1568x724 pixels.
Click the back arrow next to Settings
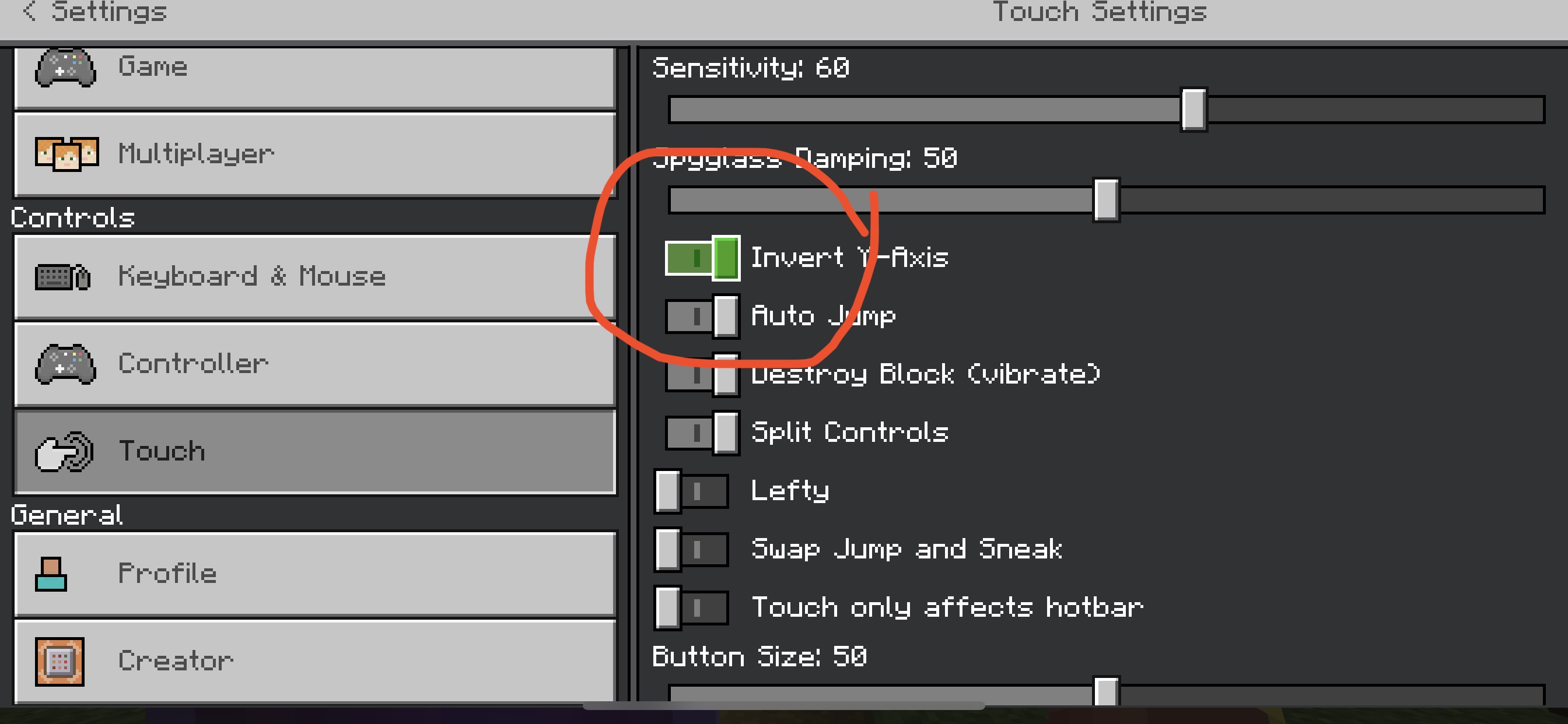coord(29,11)
